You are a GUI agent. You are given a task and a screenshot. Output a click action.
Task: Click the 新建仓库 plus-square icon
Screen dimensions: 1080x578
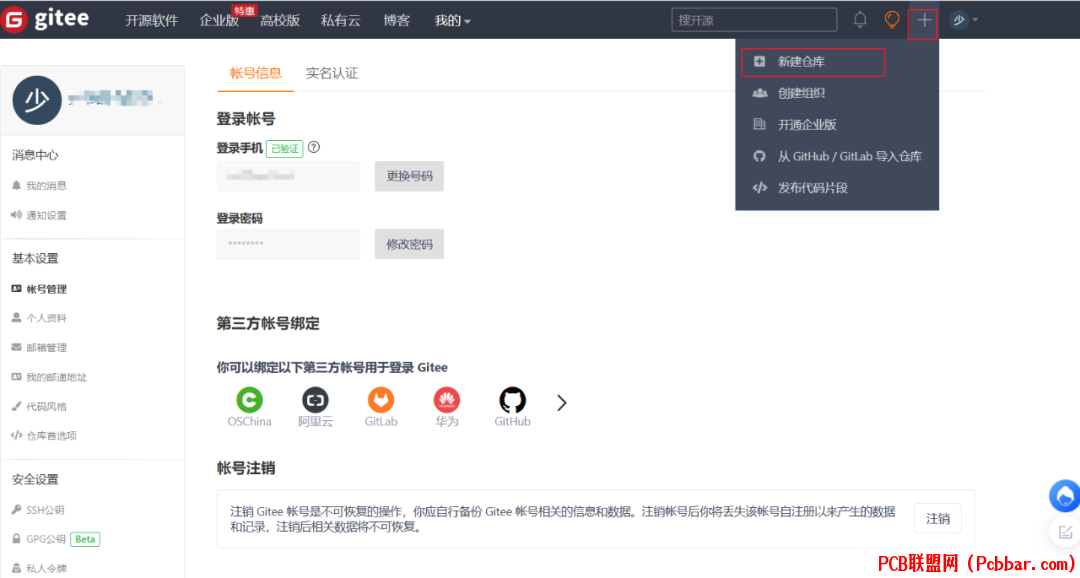[759, 61]
